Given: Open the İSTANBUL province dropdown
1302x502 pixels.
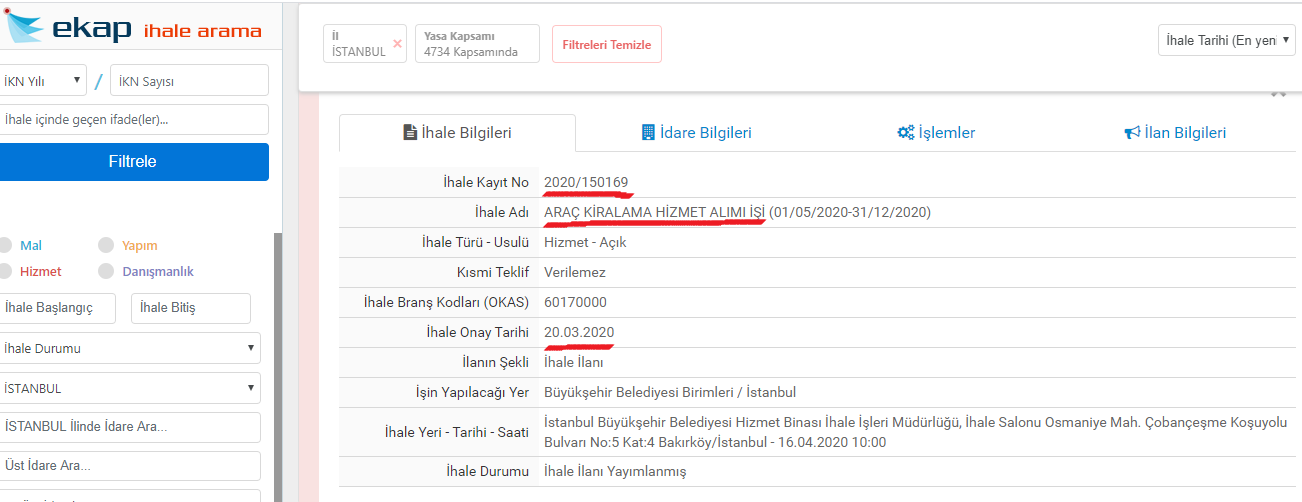Looking at the screenshot, I should pyautogui.click(x=129, y=388).
